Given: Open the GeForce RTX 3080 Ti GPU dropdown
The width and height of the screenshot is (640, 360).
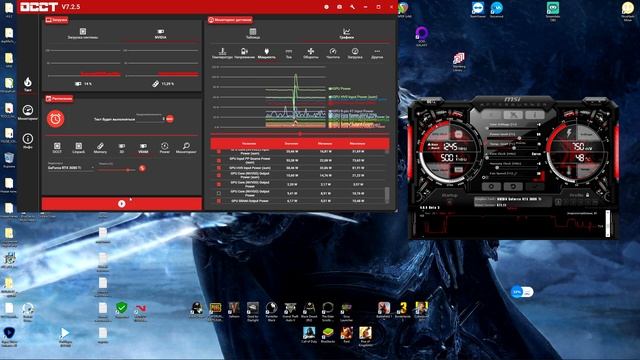Looking at the screenshot, I should [70, 168].
